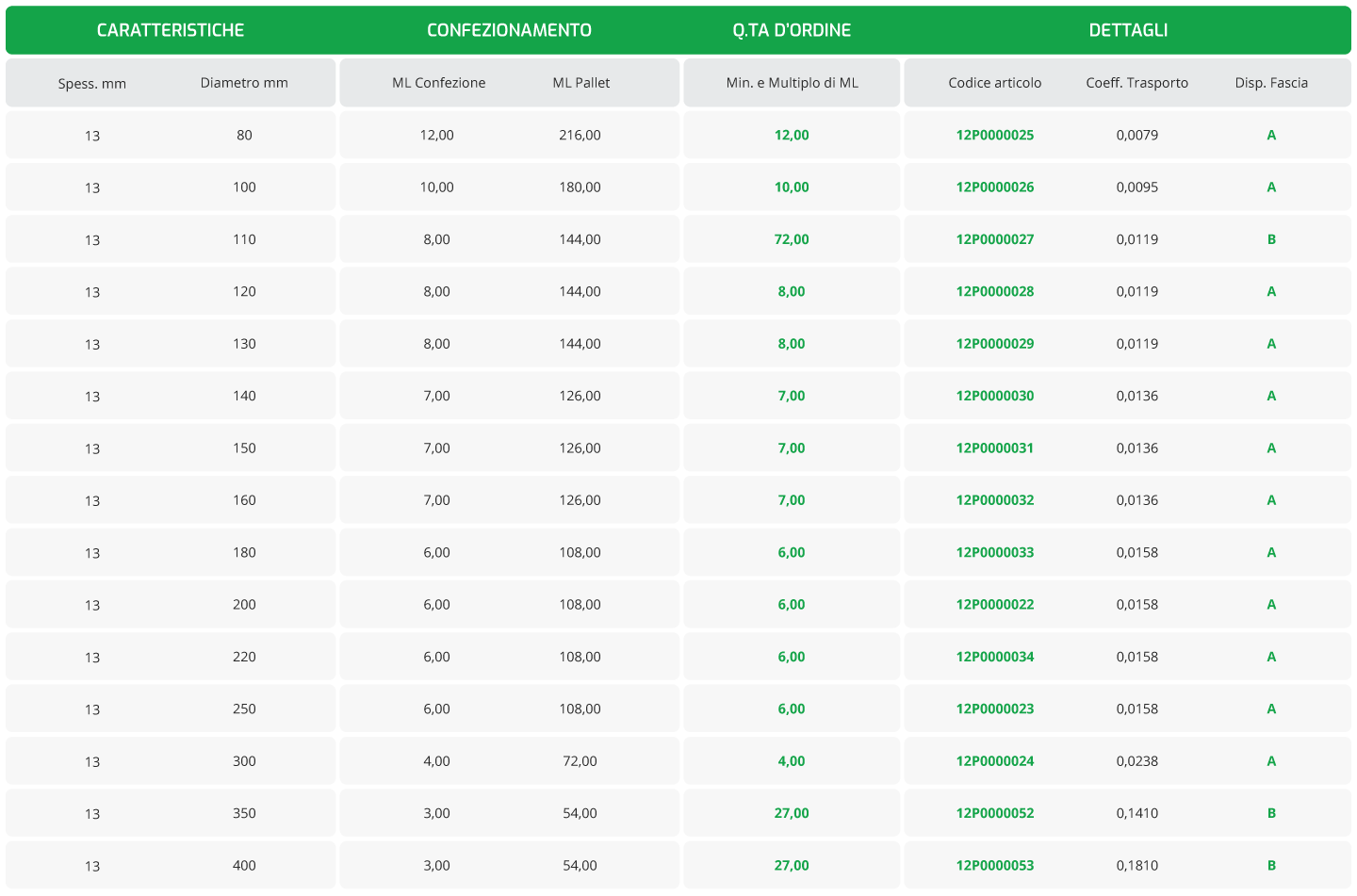The height and width of the screenshot is (896, 1357).
Task: Click diameter value 100
Action: (x=244, y=187)
